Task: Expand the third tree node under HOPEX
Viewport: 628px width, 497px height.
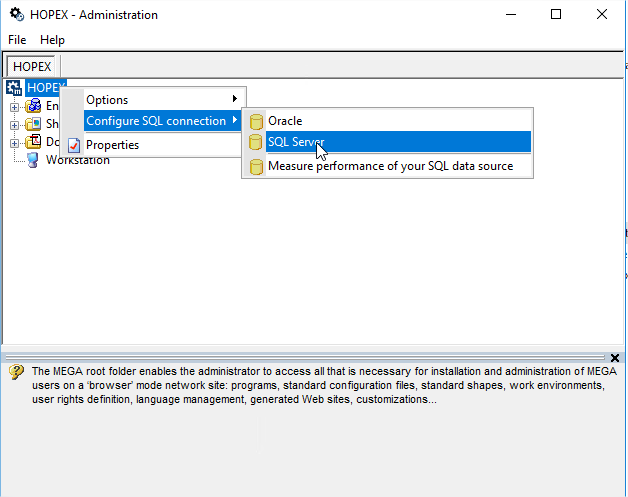Action: coord(15,142)
